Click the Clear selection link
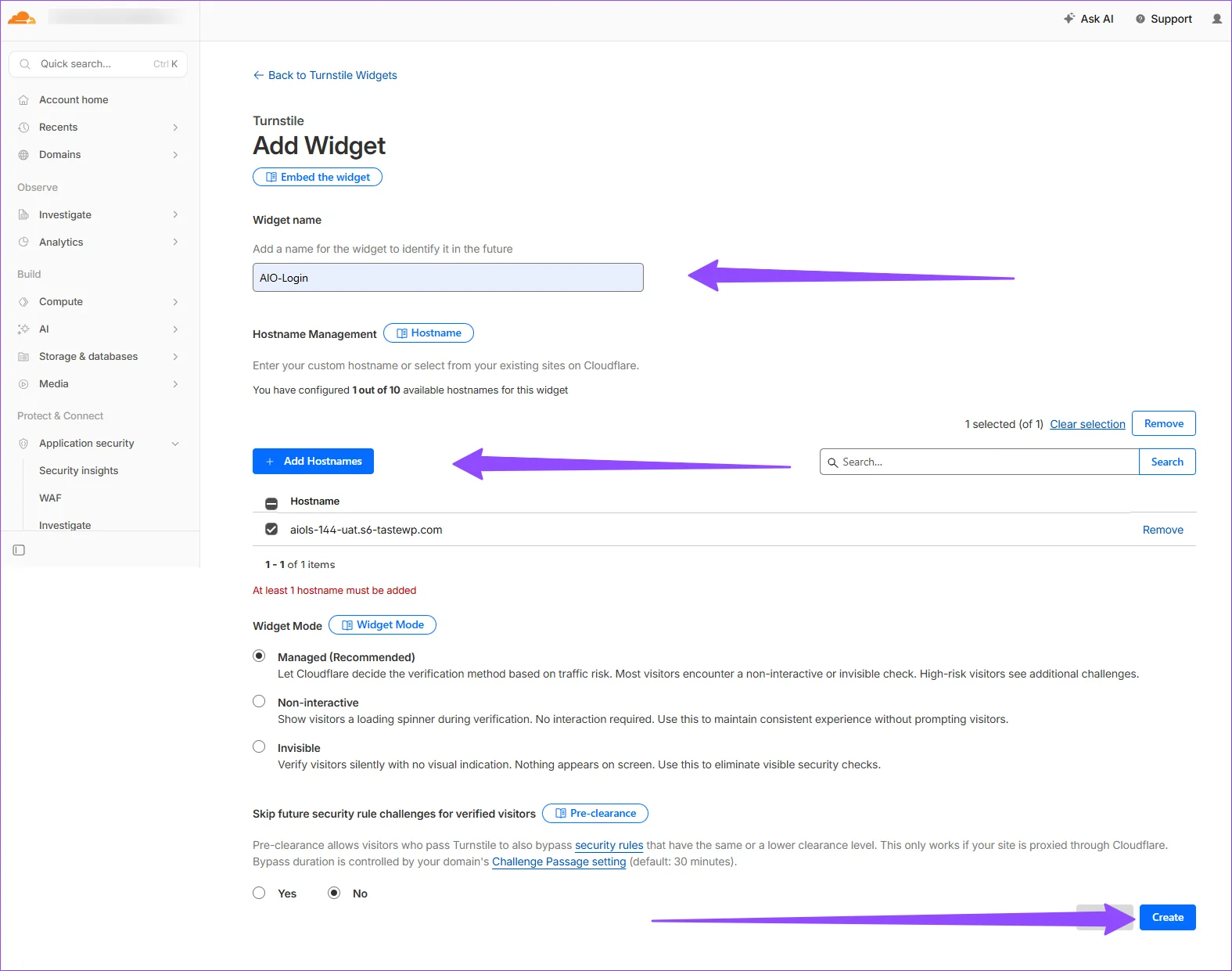This screenshot has width=1232, height=971. pyautogui.click(x=1087, y=424)
